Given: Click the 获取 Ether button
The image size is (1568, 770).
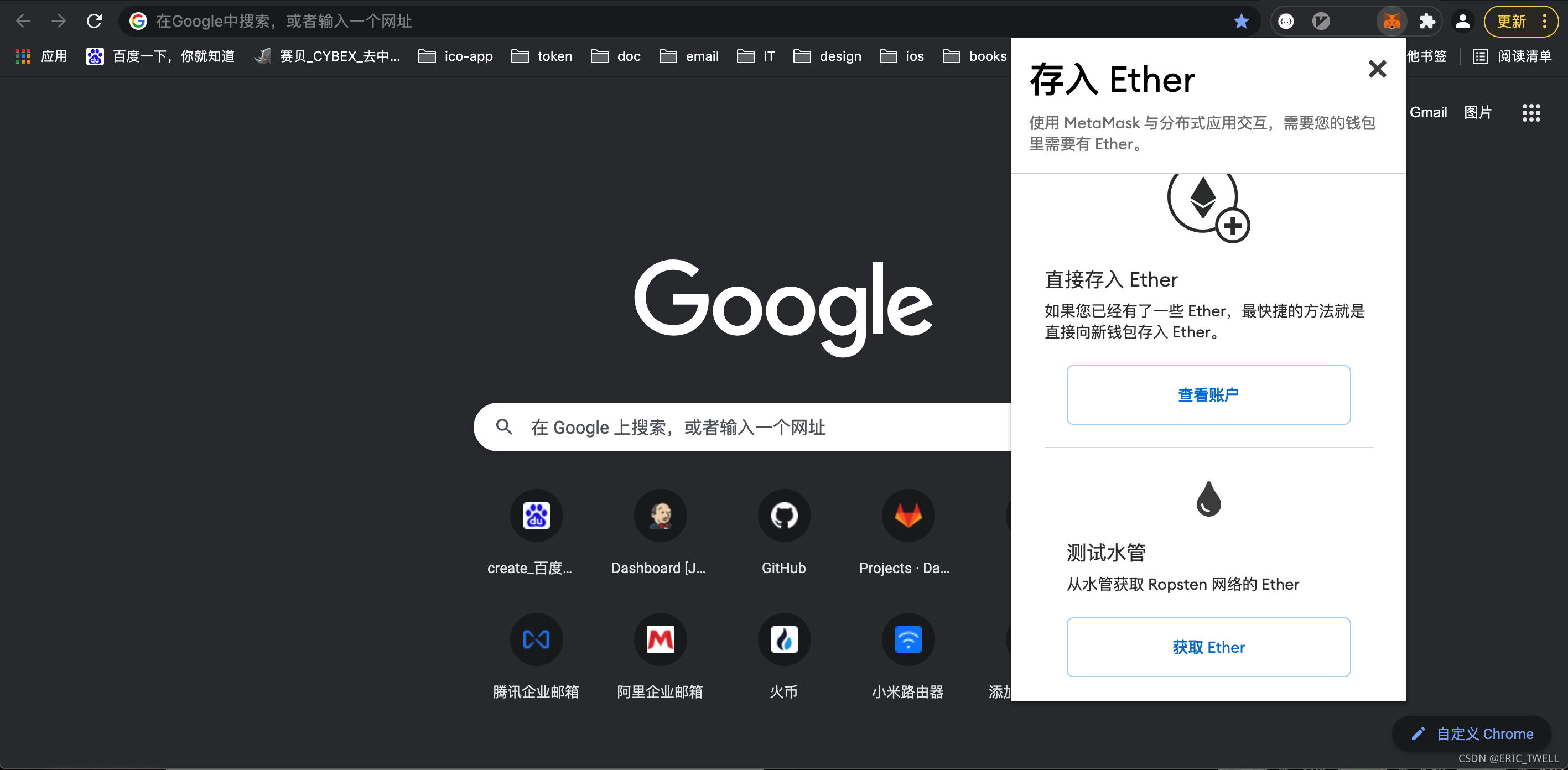Looking at the screenshot, I should pos(1208,647).
